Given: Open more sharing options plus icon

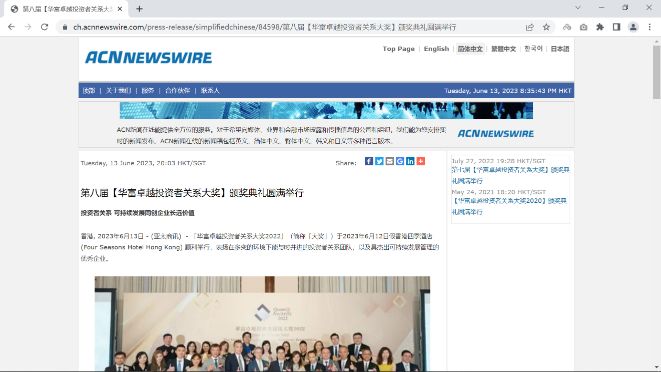Looking at the screenshot, I should click(421, 161).
